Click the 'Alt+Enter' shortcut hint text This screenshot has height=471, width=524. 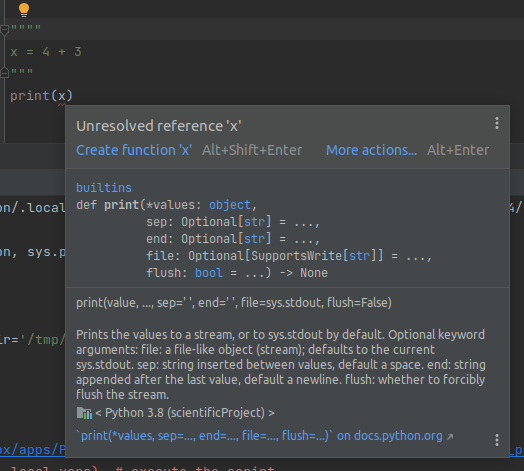[458, 150]
